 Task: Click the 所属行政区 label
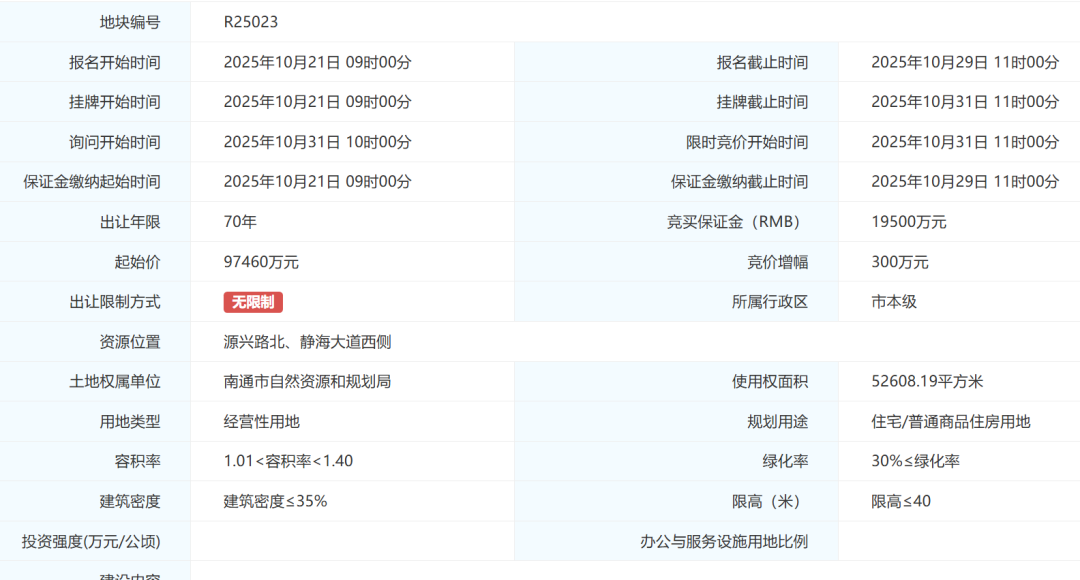click(769, 302)
